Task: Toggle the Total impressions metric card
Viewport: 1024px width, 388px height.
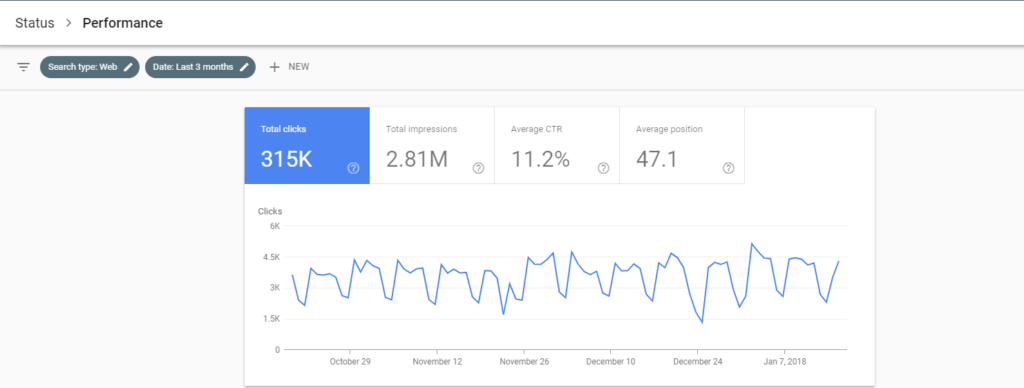Action: (432, 146)
